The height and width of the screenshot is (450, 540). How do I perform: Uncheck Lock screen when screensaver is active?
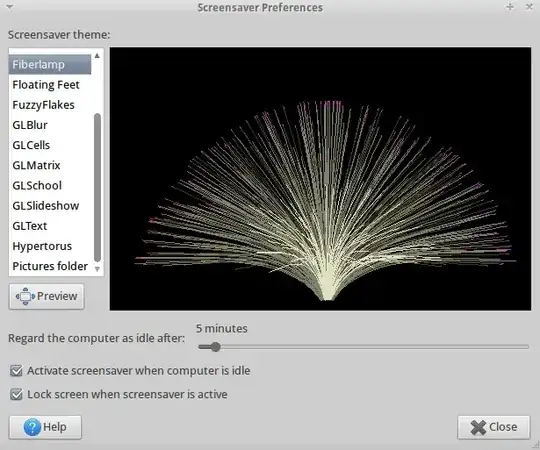[x=16, y=394]
